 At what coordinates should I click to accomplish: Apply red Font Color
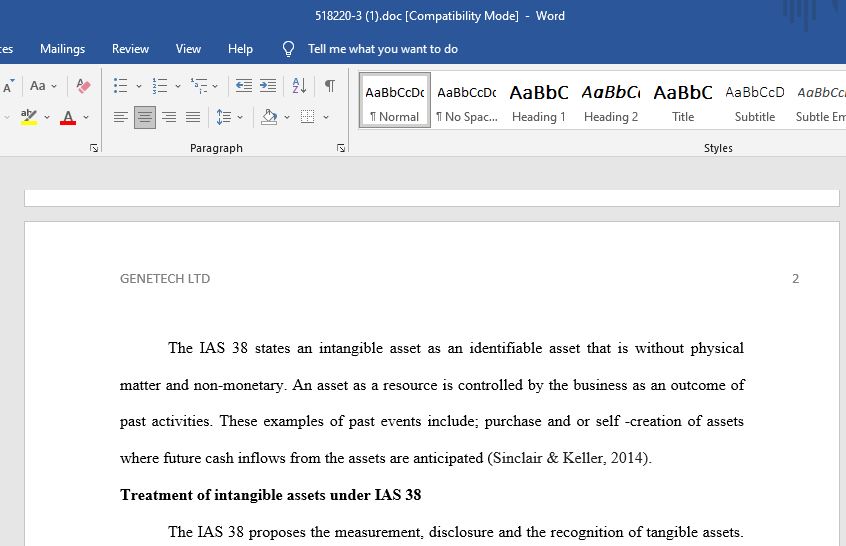click(x=68, y=117)
